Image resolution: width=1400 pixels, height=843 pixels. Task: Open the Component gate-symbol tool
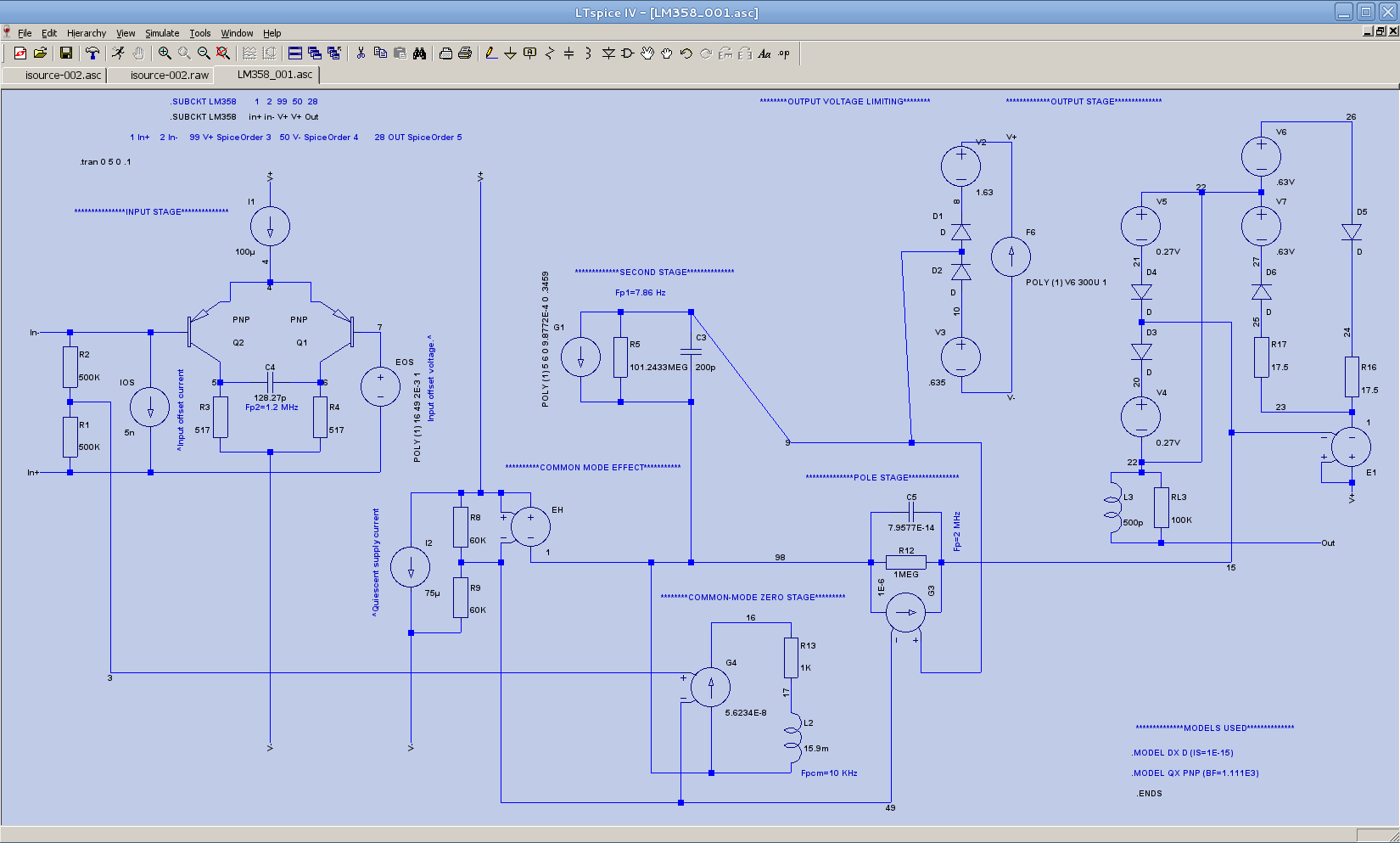[x=628, y=53]
